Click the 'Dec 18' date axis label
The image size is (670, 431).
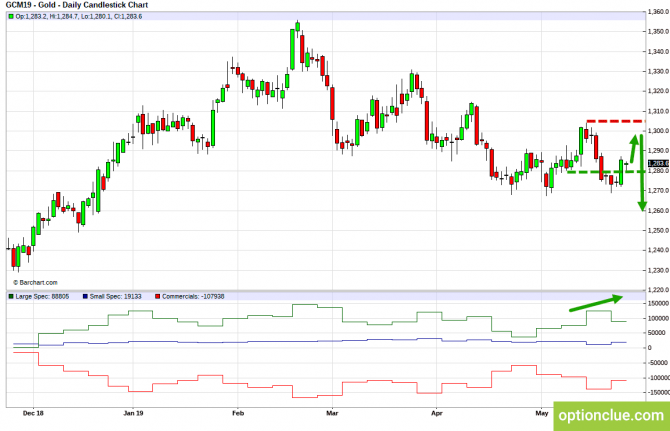(33, 413)
